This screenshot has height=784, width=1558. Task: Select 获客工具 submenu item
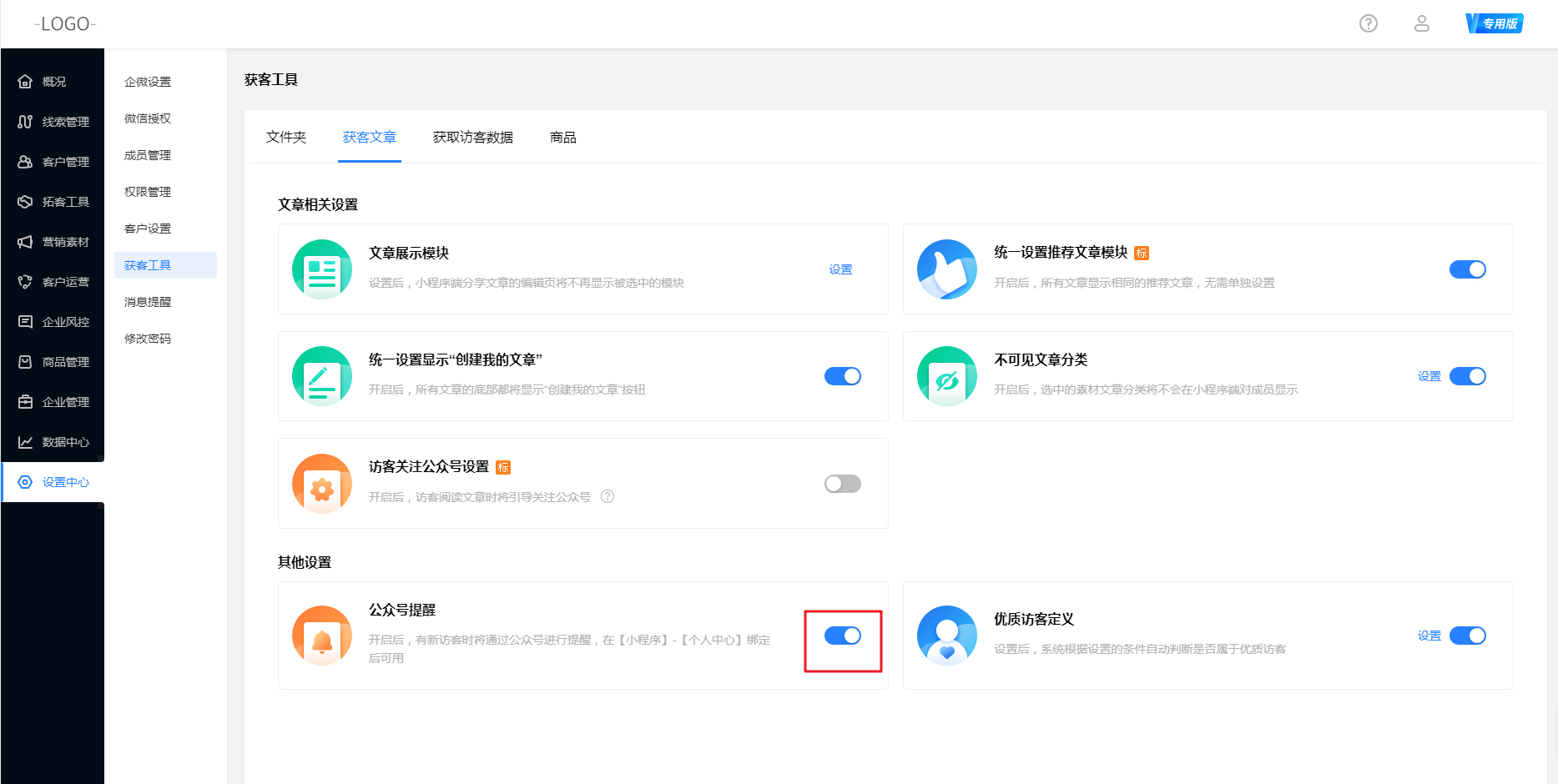click(x=165, y=265)
